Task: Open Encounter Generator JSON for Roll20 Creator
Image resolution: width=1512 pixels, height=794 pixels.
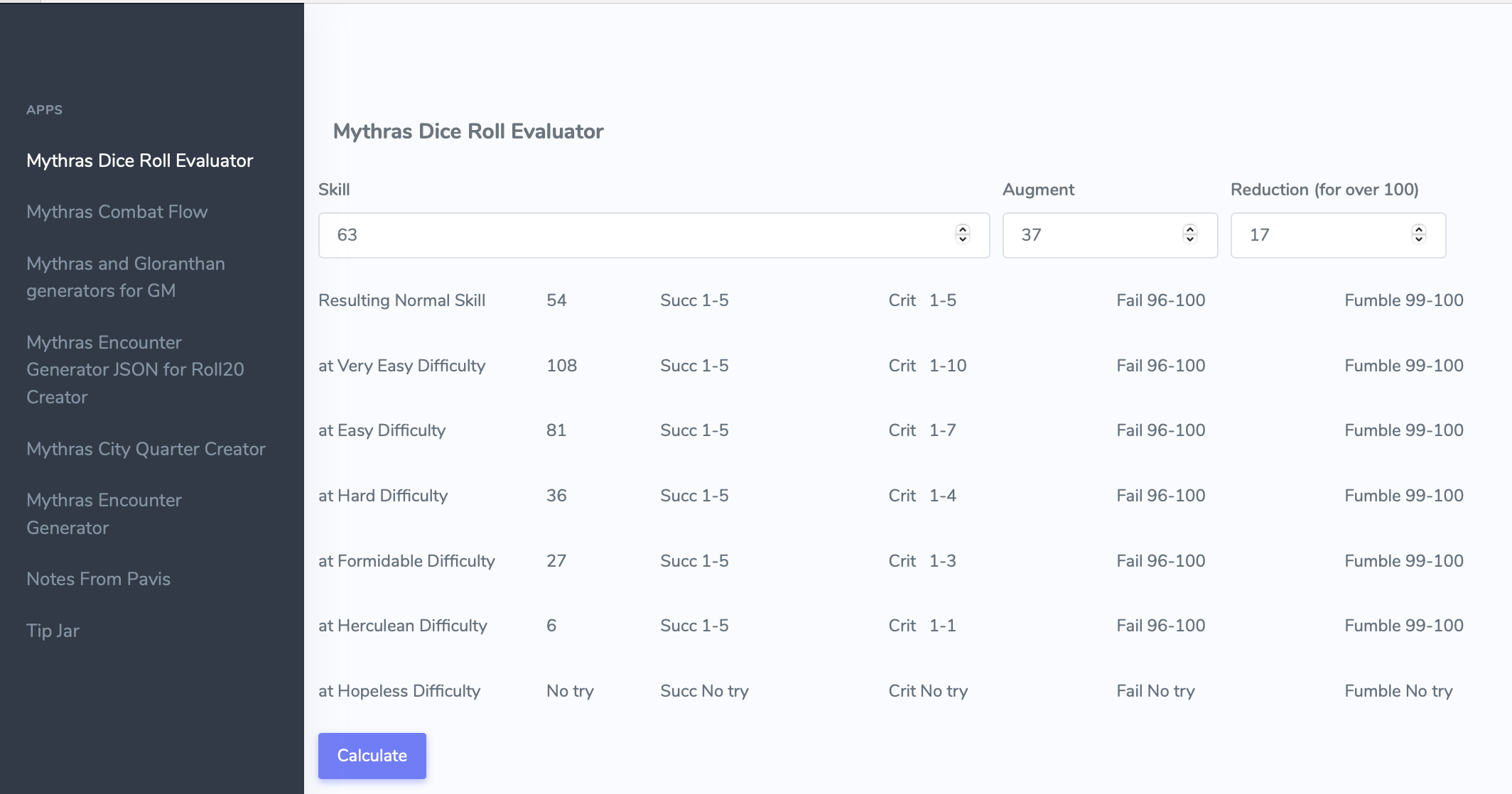Action: click(135, 369)
